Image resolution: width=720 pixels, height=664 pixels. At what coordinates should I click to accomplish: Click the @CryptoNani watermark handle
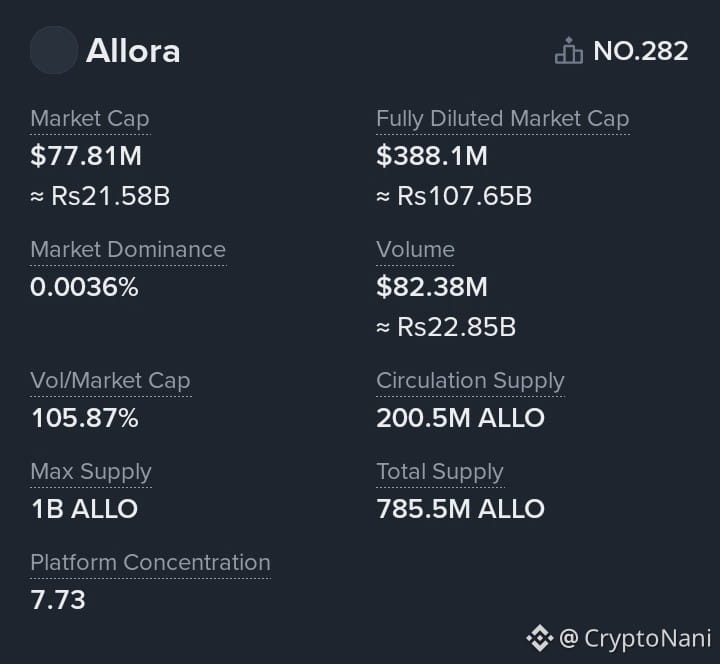(x=635, y=638)
